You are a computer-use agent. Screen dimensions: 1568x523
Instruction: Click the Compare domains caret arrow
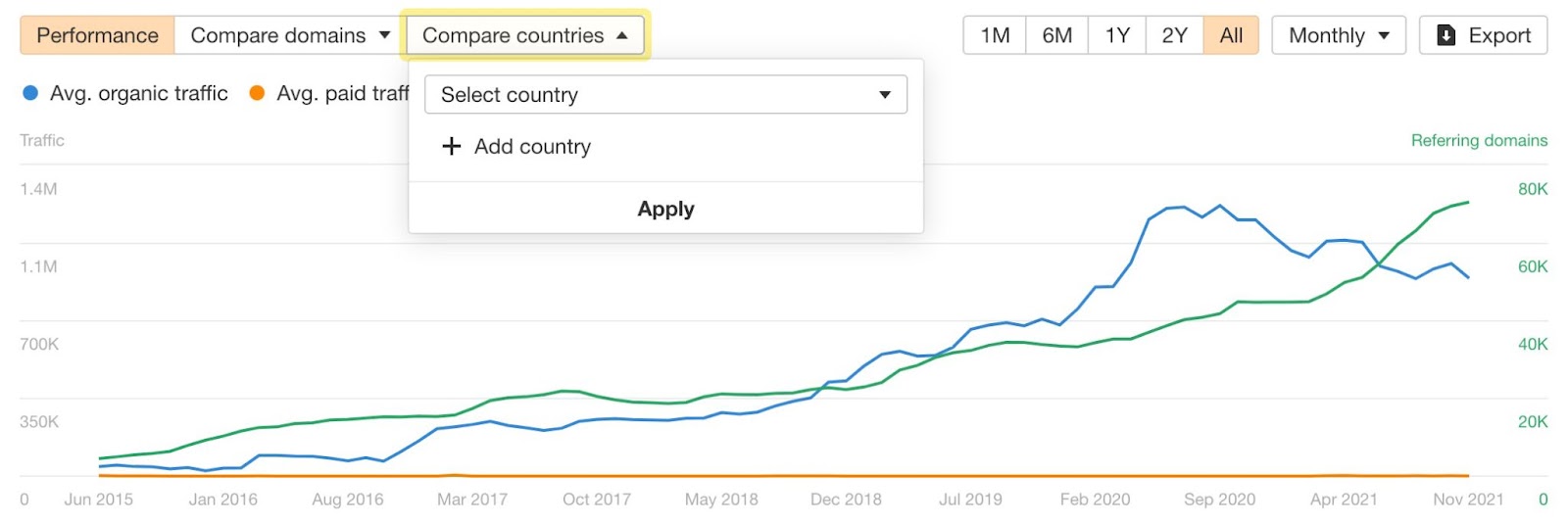384,35
